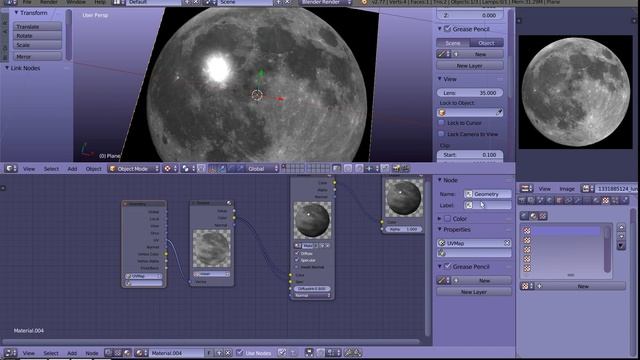
Task: Click the snap magnet icon in node editor header
Action: 320,353
